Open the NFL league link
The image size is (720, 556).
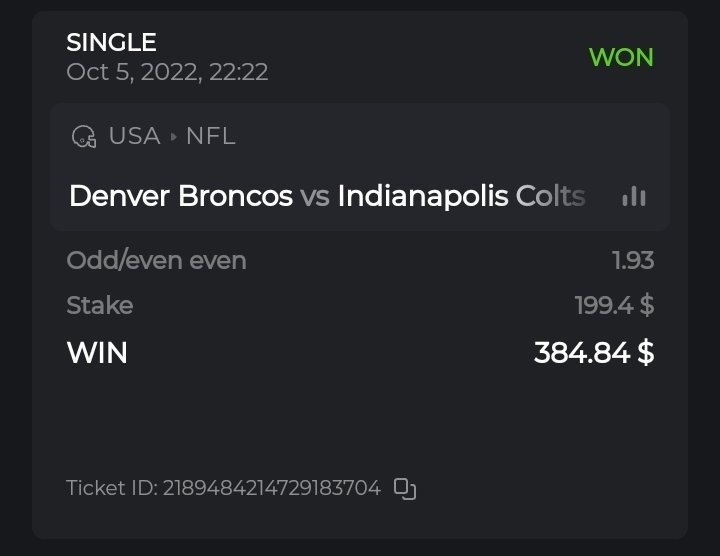coord(211,136)
